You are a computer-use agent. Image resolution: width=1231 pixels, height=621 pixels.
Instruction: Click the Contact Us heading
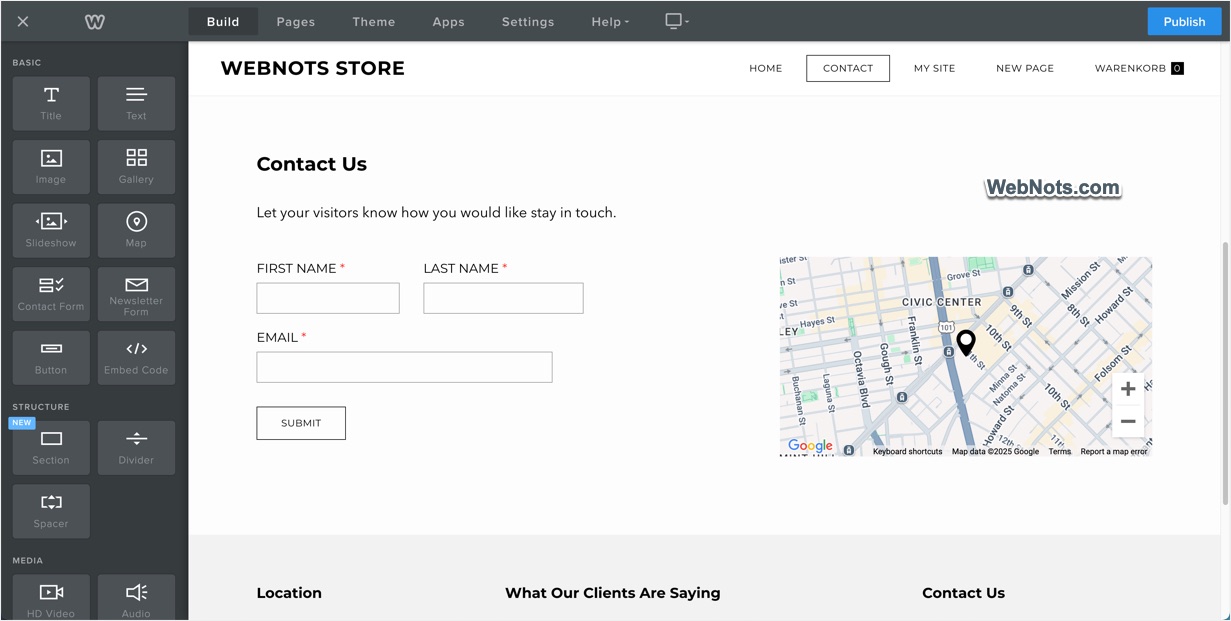point(312,164)
